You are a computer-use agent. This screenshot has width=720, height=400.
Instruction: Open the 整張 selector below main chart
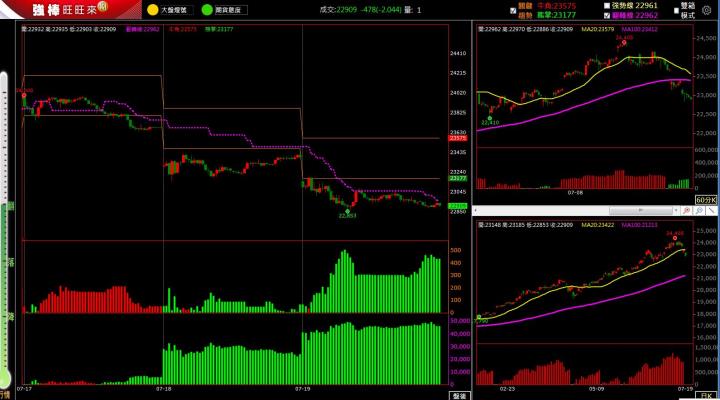click(460, 396)
